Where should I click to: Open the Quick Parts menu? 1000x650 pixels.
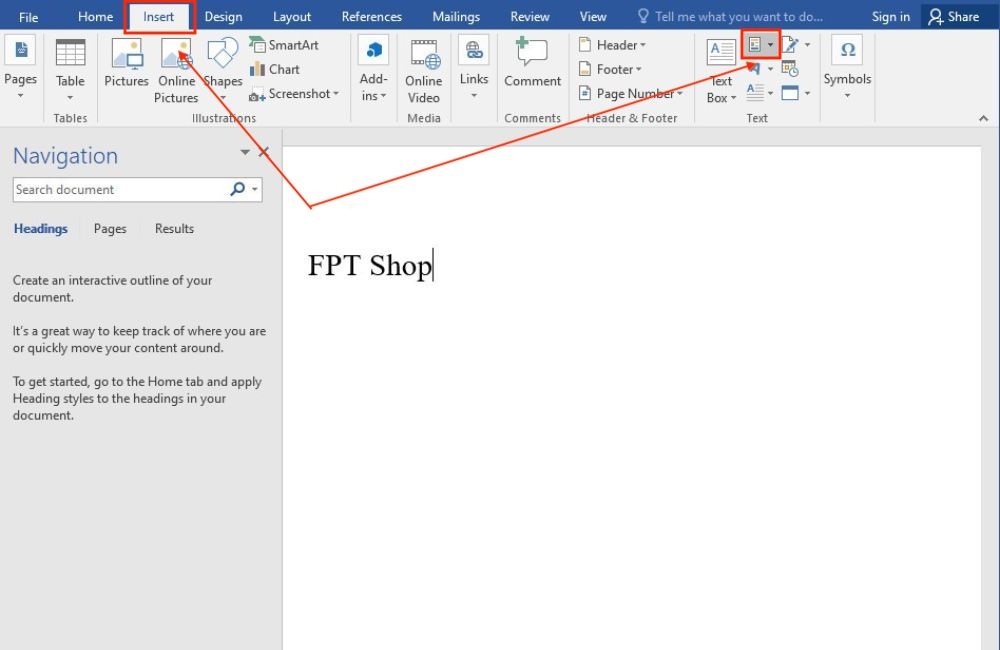point(761,45)
